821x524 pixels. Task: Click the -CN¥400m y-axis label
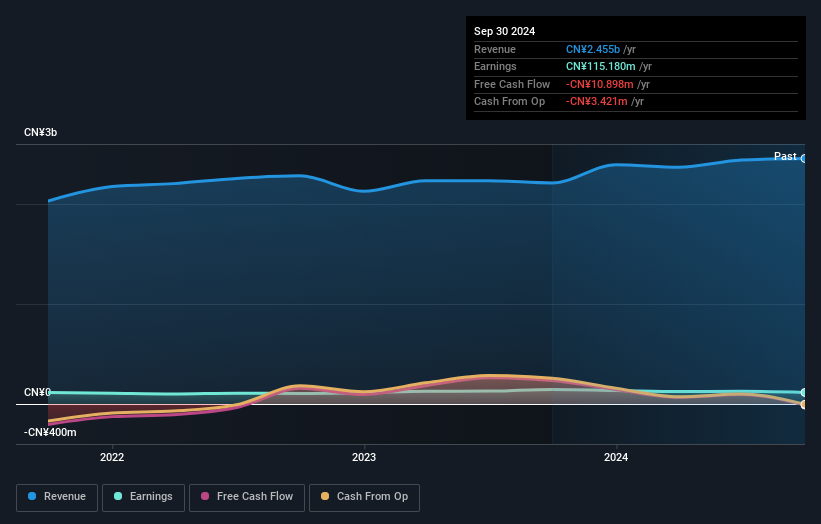click(x=50, y=432)
